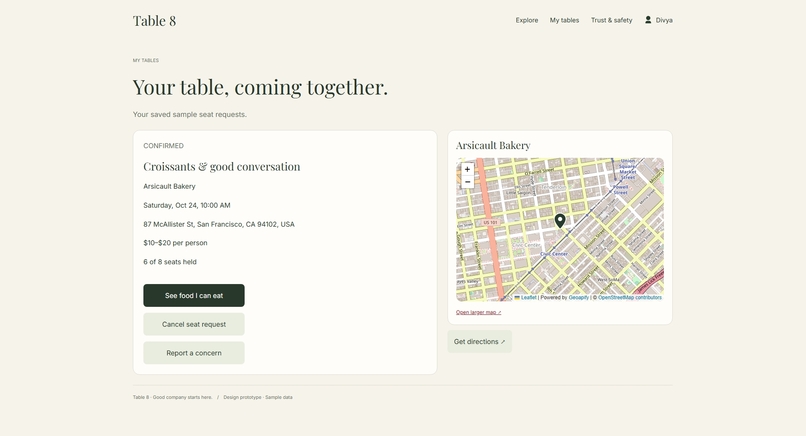Click the Arsicault Bakery map card heading
Viewport: 806px width, 436px height.
[x=493, y=146]
